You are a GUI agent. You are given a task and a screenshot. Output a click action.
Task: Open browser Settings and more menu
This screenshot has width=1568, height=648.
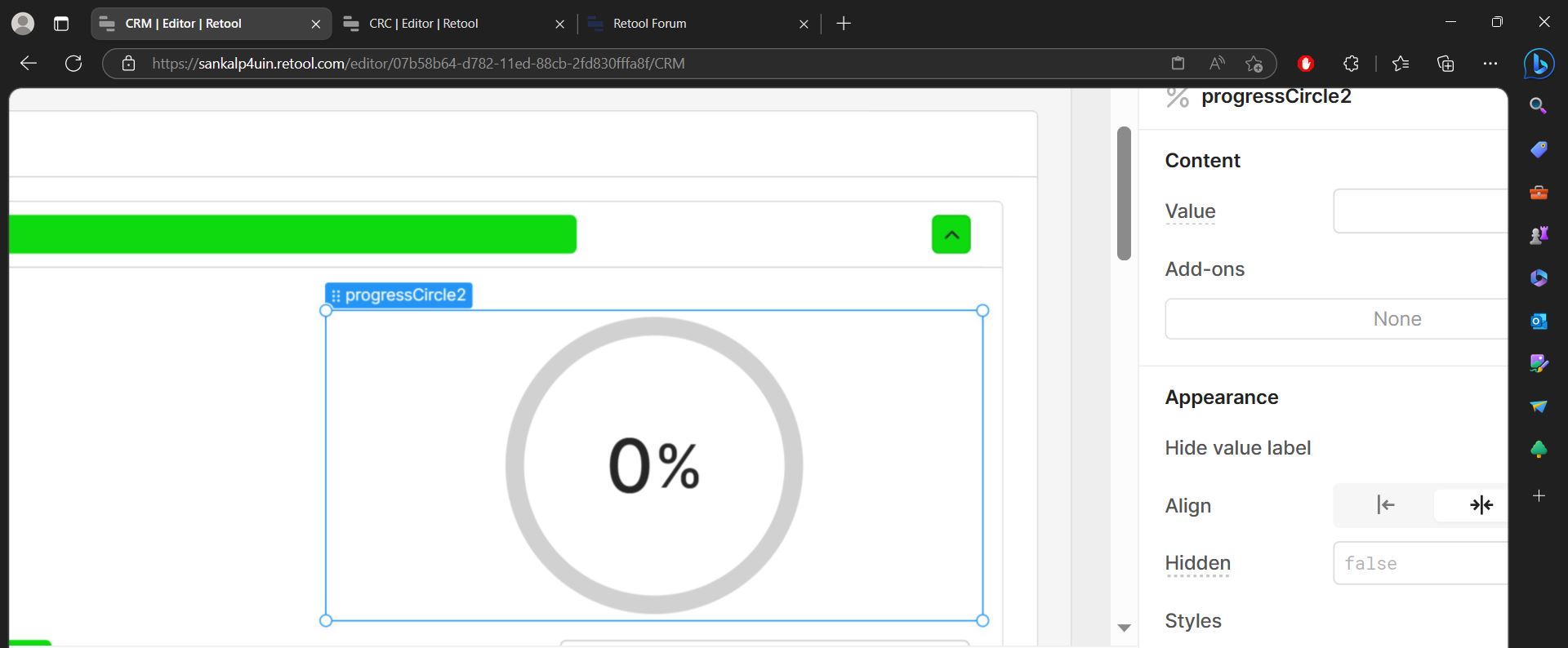(x=1490, y=63)
